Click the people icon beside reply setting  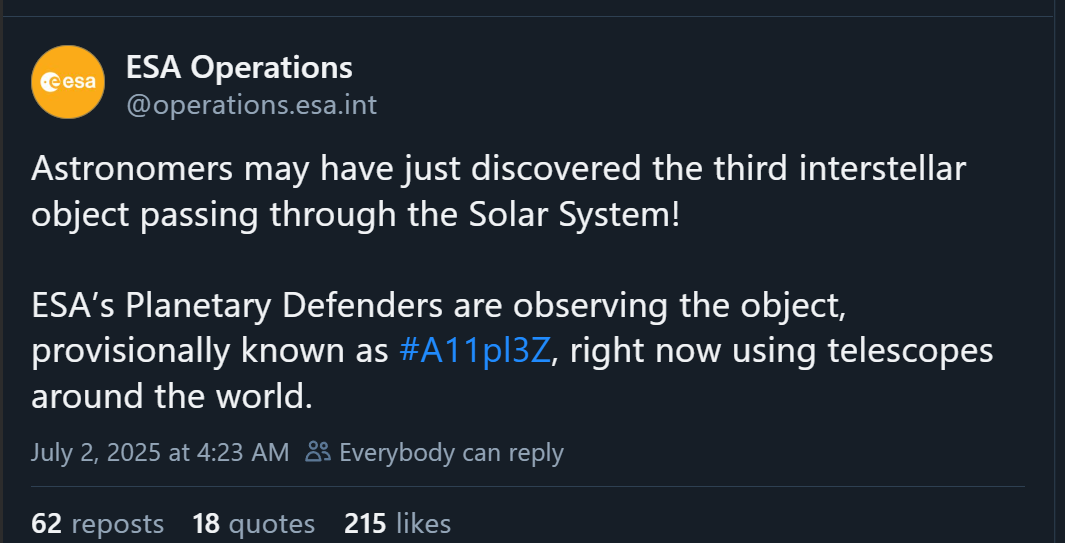click(x=318, y=452)
